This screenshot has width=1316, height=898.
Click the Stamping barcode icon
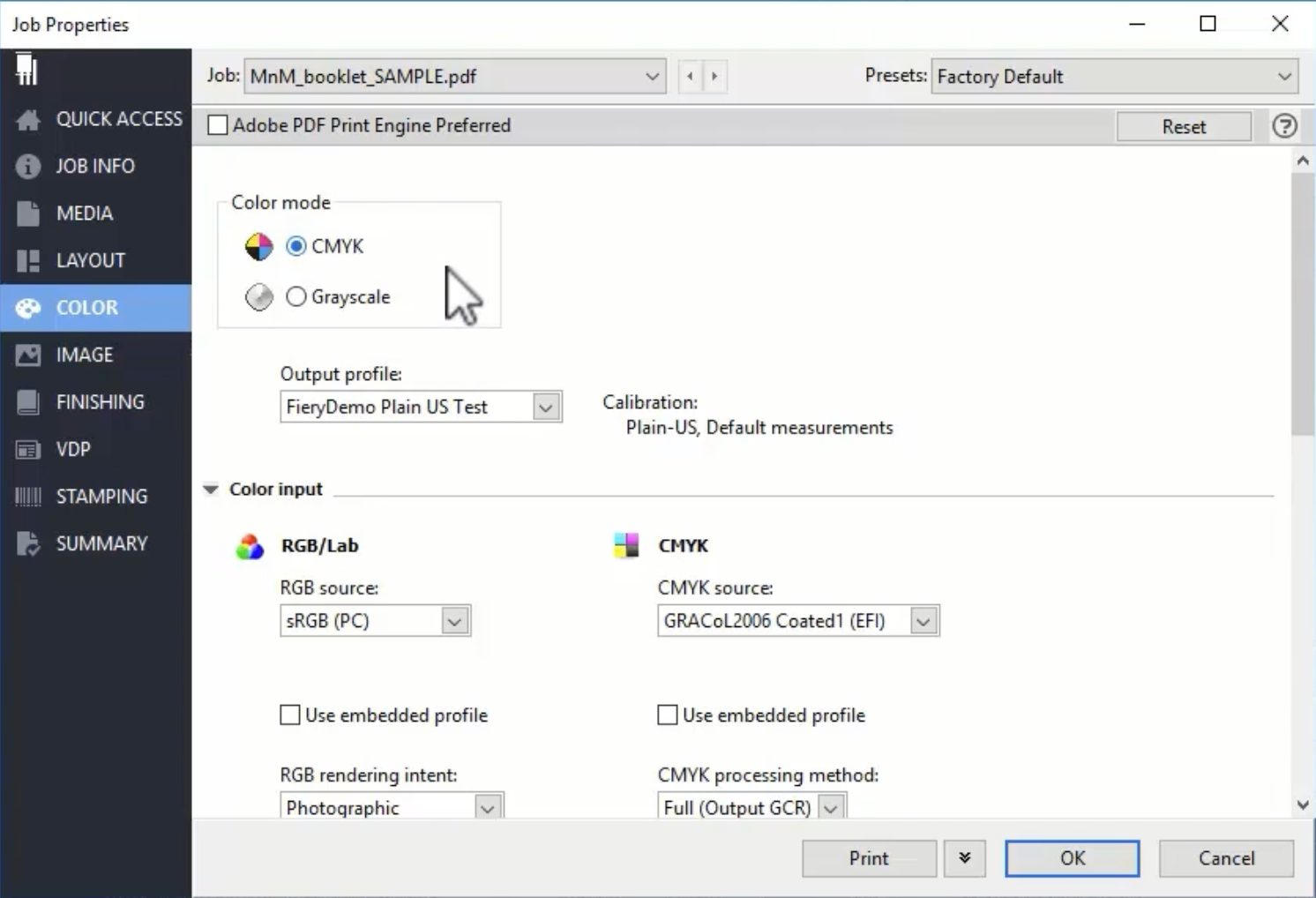click(x=28, y=497)
